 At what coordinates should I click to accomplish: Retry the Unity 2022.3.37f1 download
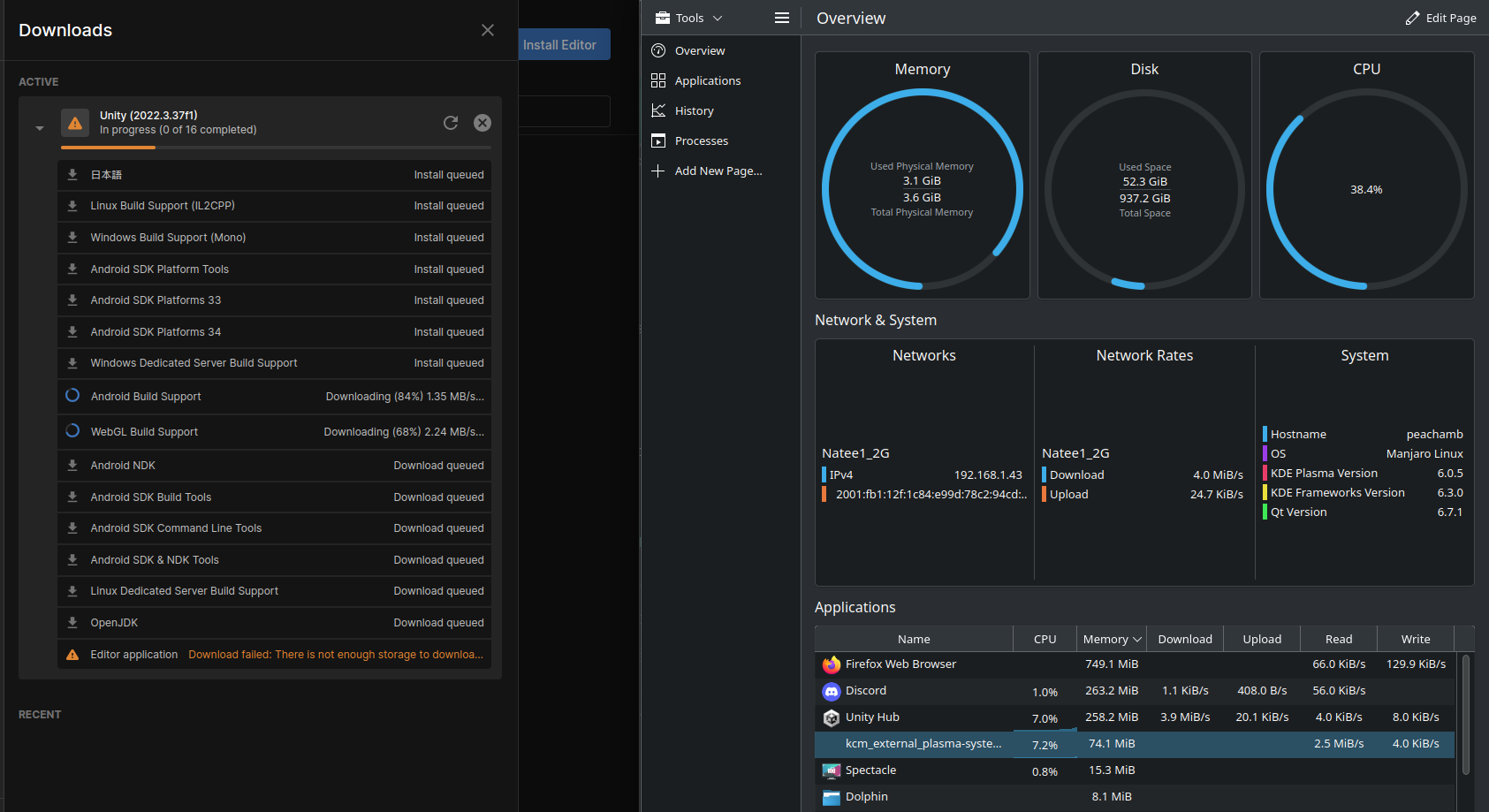click(451, 123)
